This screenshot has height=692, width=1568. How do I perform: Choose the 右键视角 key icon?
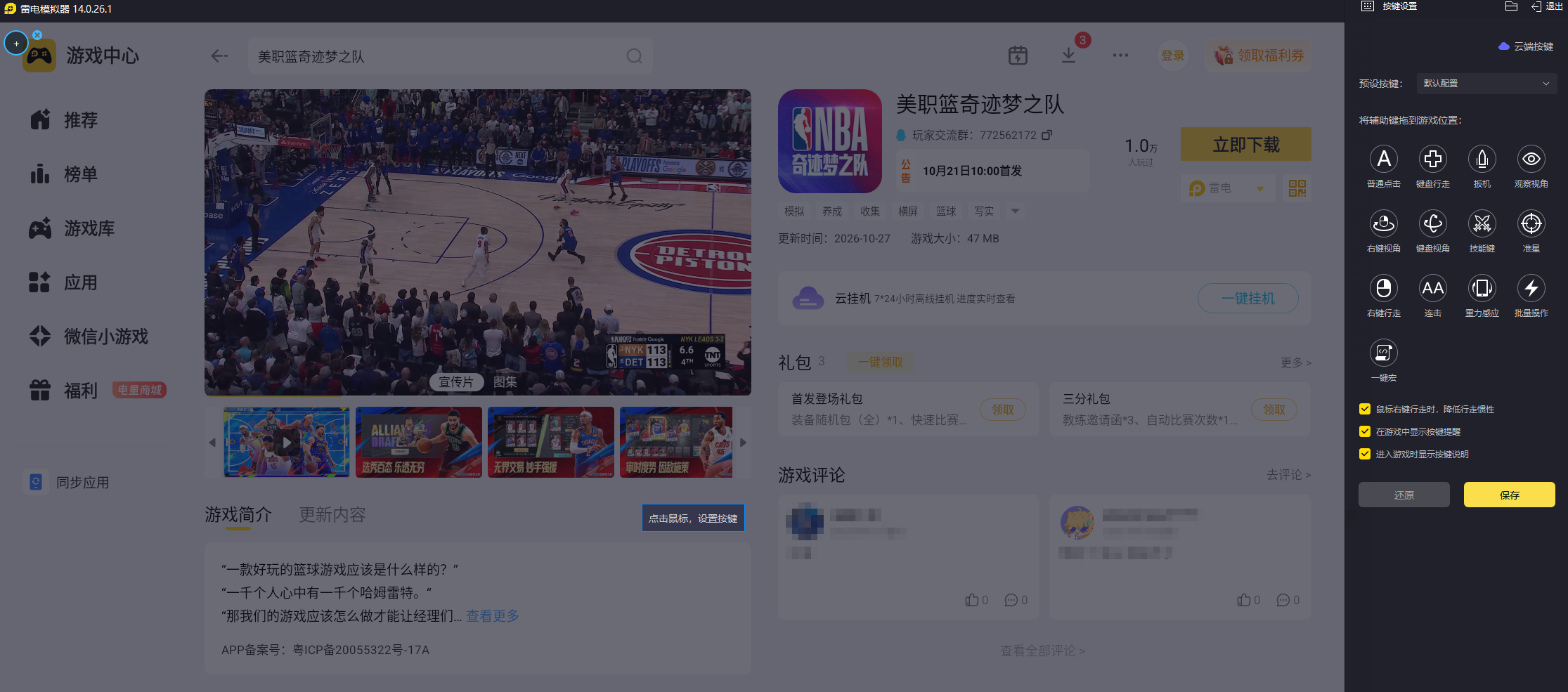click(x=1383, y=224)
